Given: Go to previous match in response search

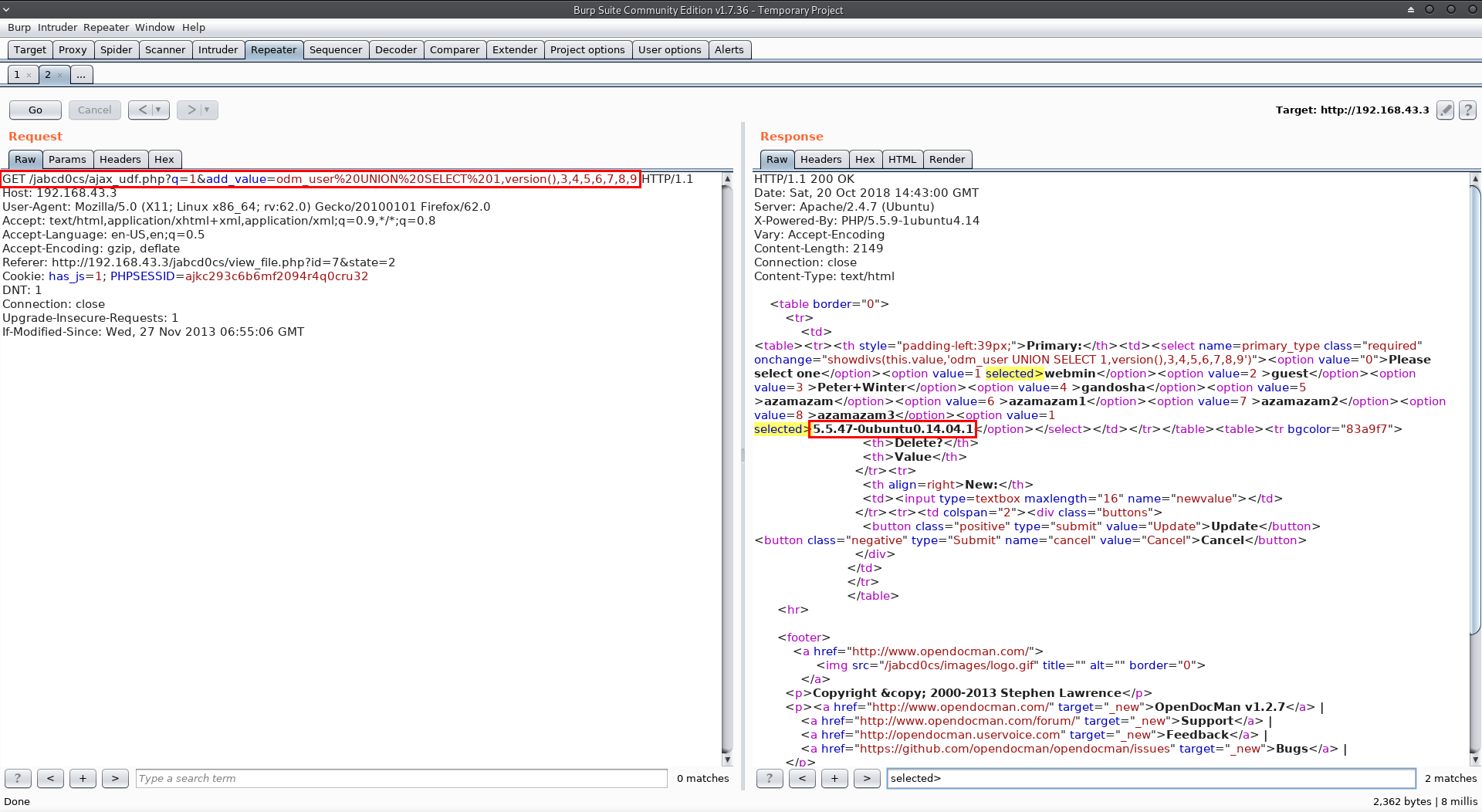Looking at the screenshot, I should pos(802,778).
